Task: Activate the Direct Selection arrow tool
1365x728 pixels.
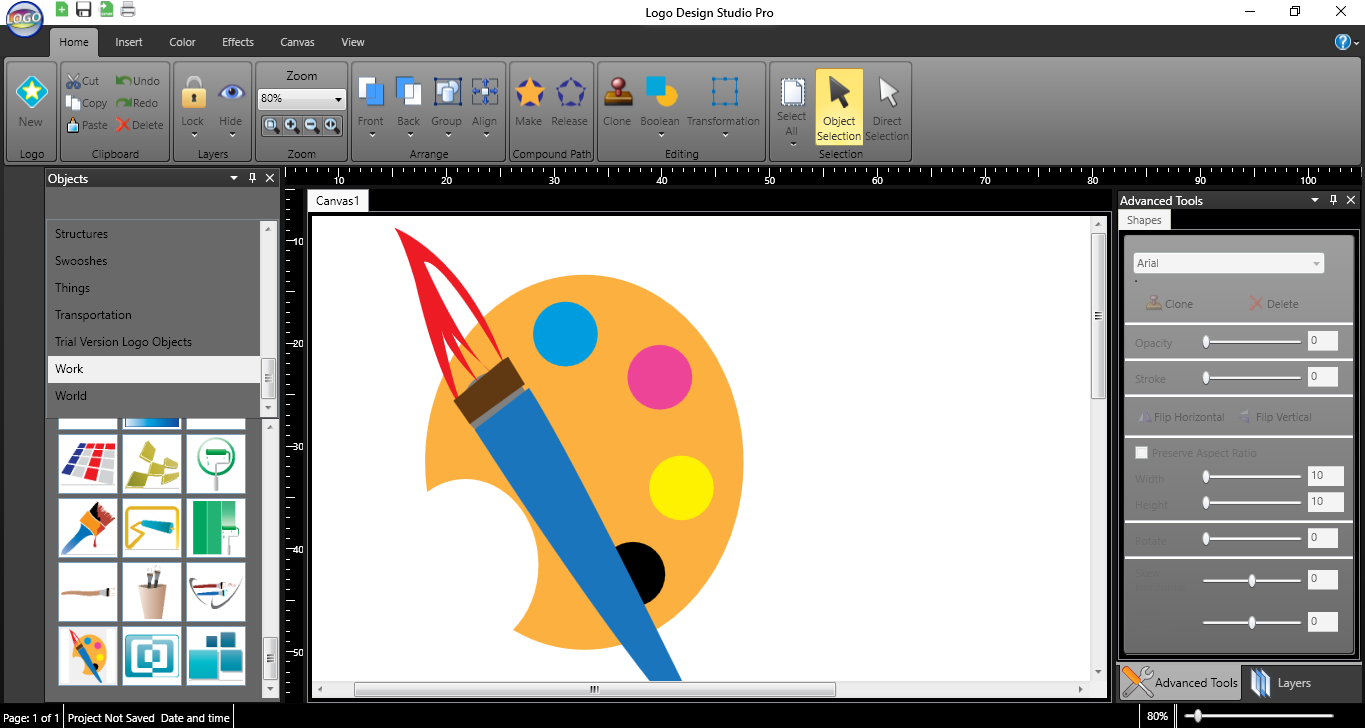Action: pyautogui.click(x=887, y=93)
